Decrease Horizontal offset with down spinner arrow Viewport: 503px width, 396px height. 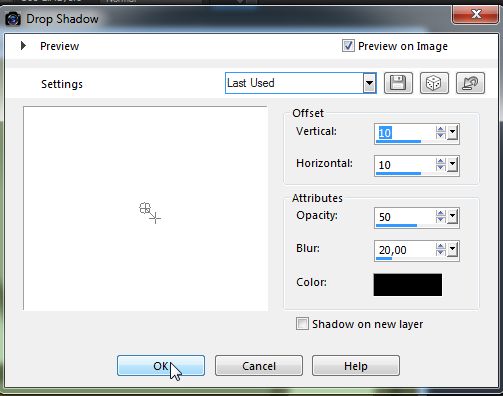pyautogui.click(x=440, y=168)
